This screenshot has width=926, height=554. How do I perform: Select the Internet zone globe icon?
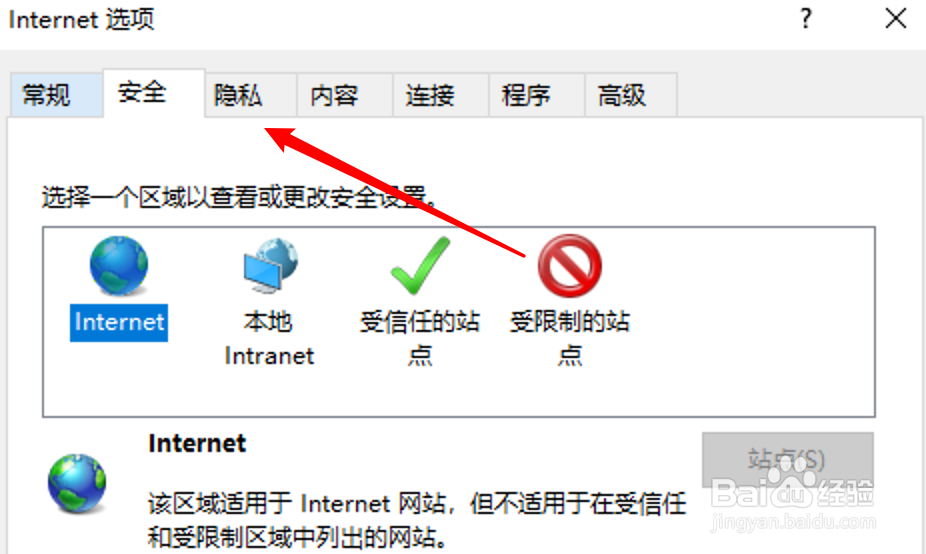click(119, 266)
